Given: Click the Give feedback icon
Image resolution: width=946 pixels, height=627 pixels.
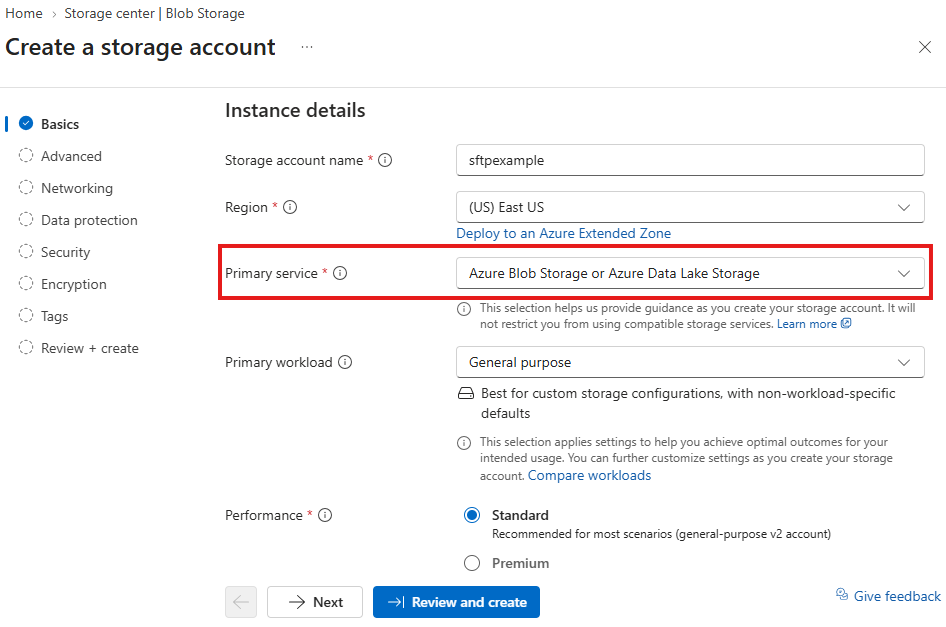Looking at the screenshot, I should click(x=842, y=594).
